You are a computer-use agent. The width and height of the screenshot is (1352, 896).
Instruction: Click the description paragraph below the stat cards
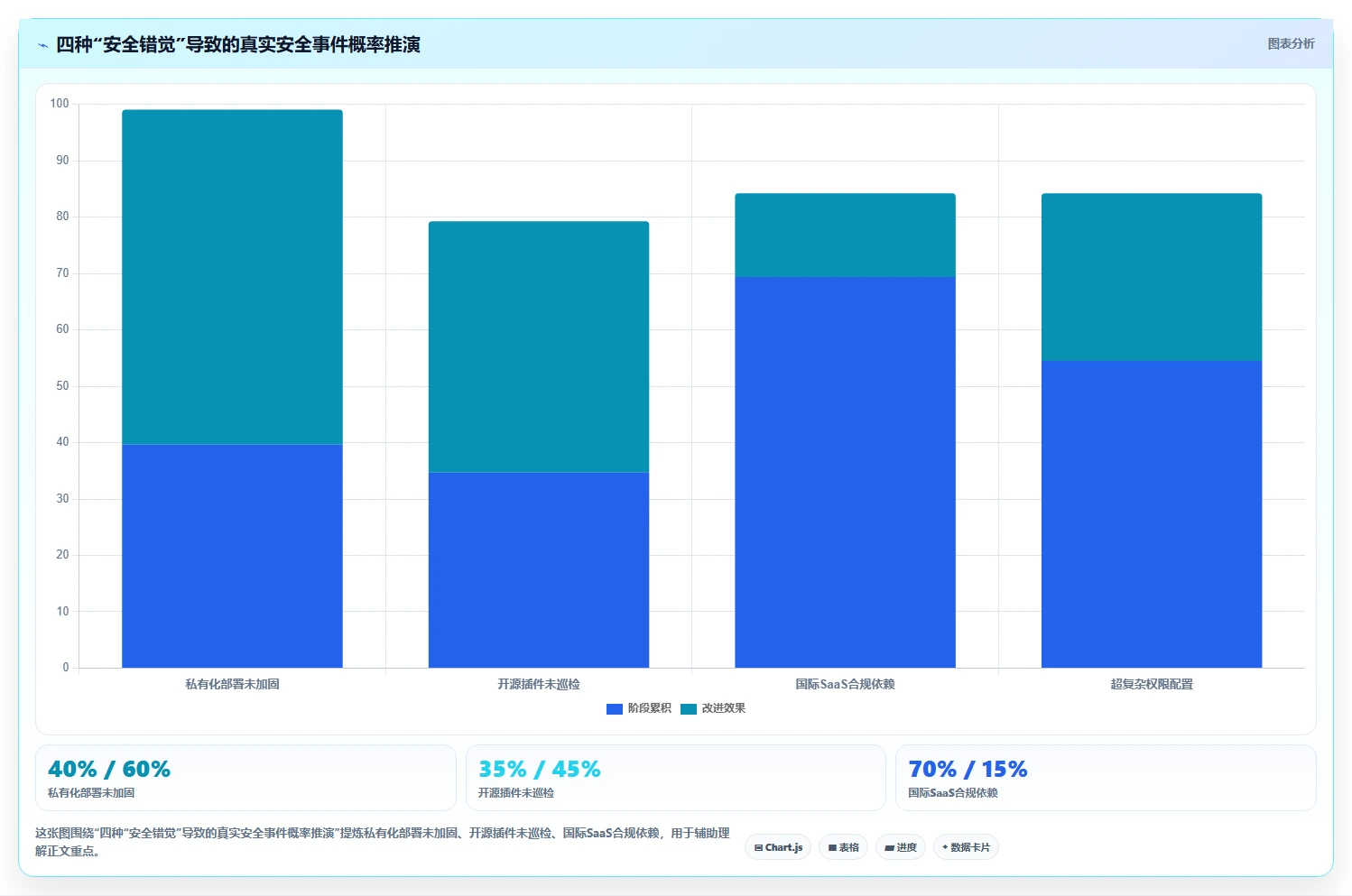click(383, 842)
